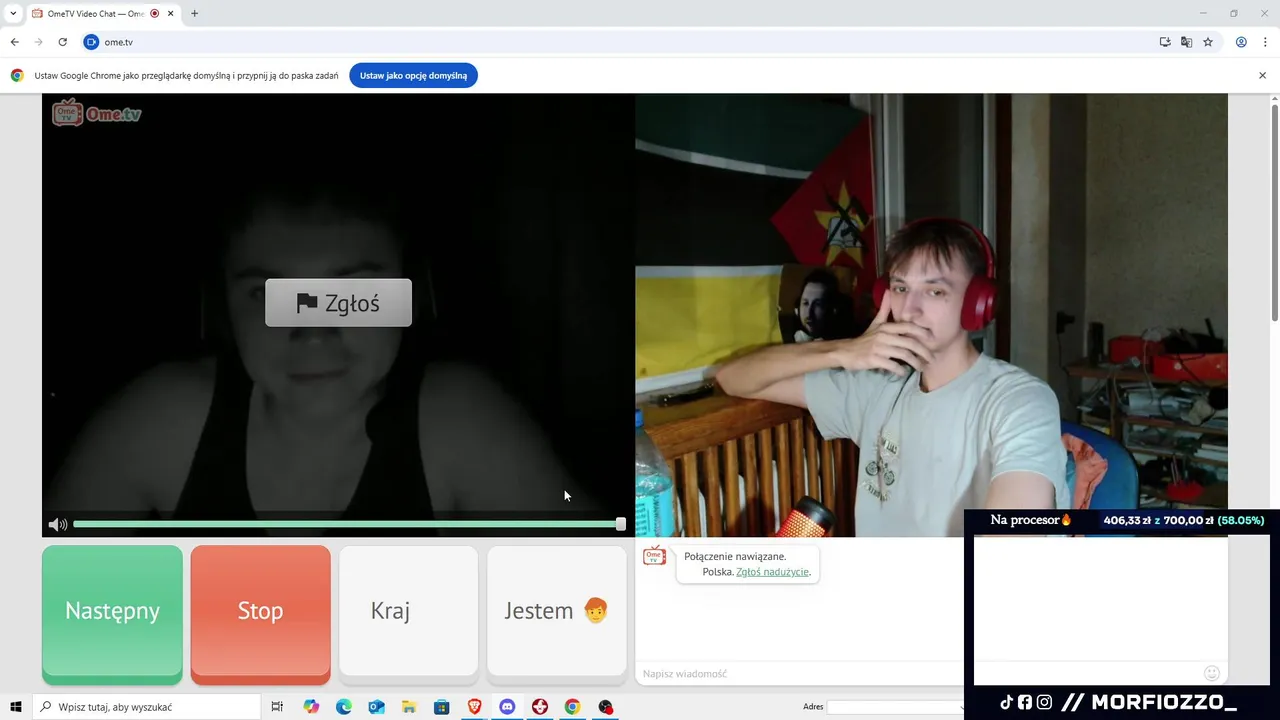1280x720 pixels.
Task: Open the Chrome three-dot menu
Action: point(1266,42)
